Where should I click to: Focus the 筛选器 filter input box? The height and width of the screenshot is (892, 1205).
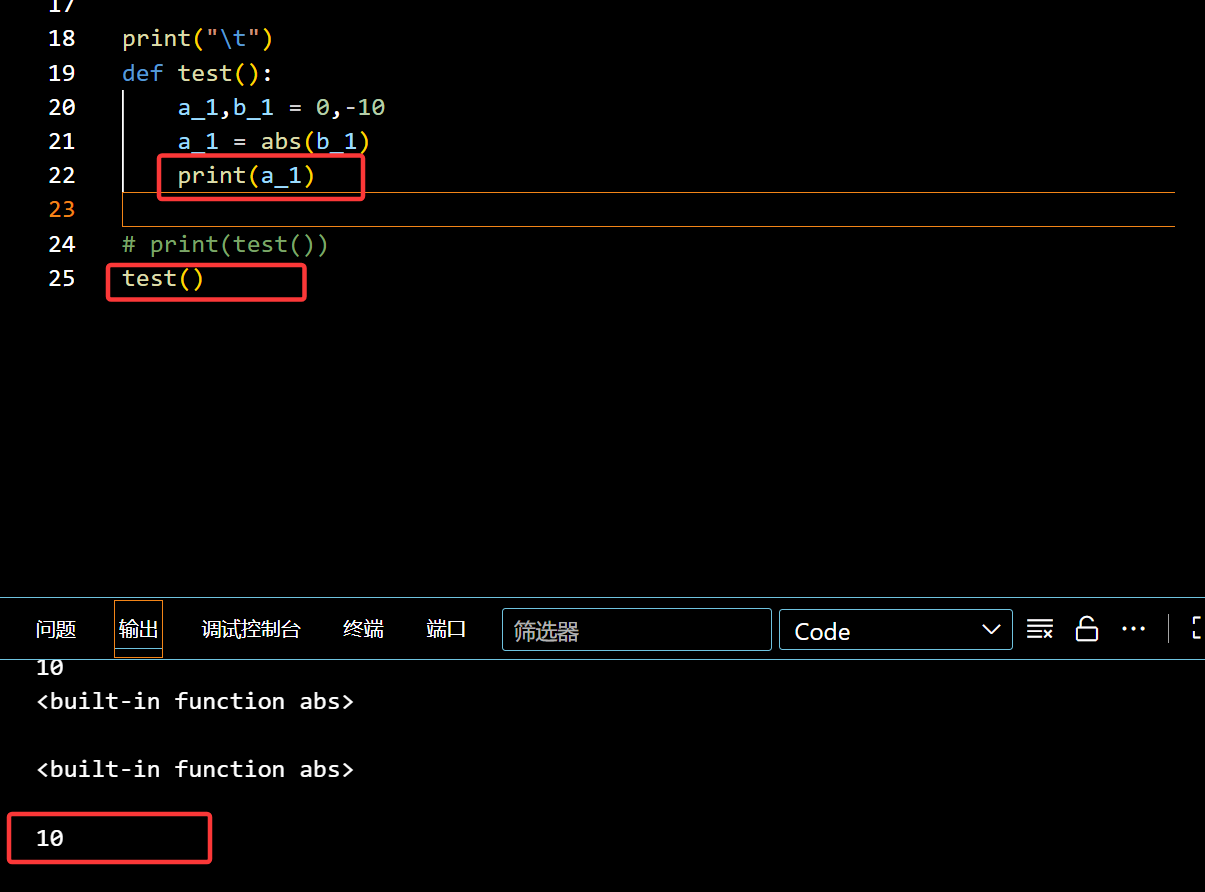[636, 631]
